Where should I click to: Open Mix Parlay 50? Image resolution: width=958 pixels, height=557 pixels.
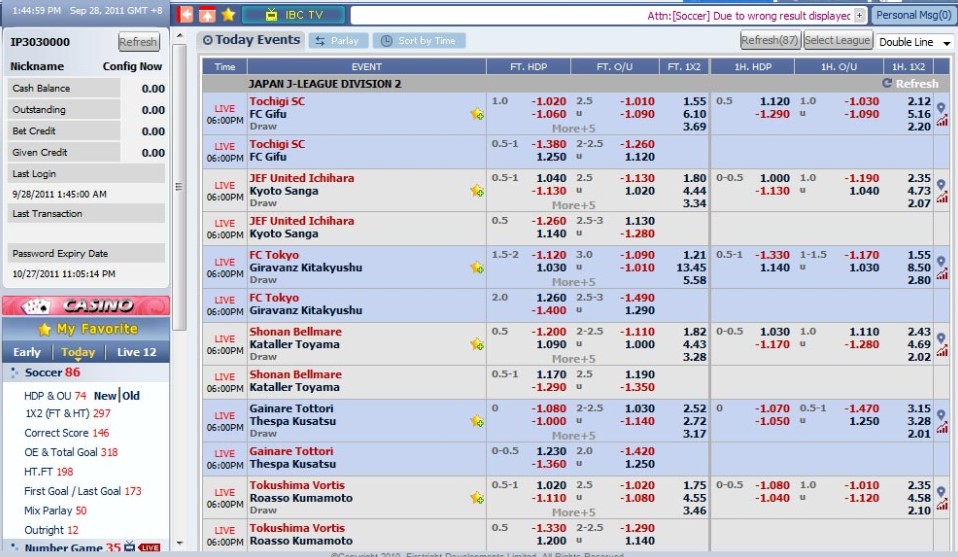tap(55, 511)
